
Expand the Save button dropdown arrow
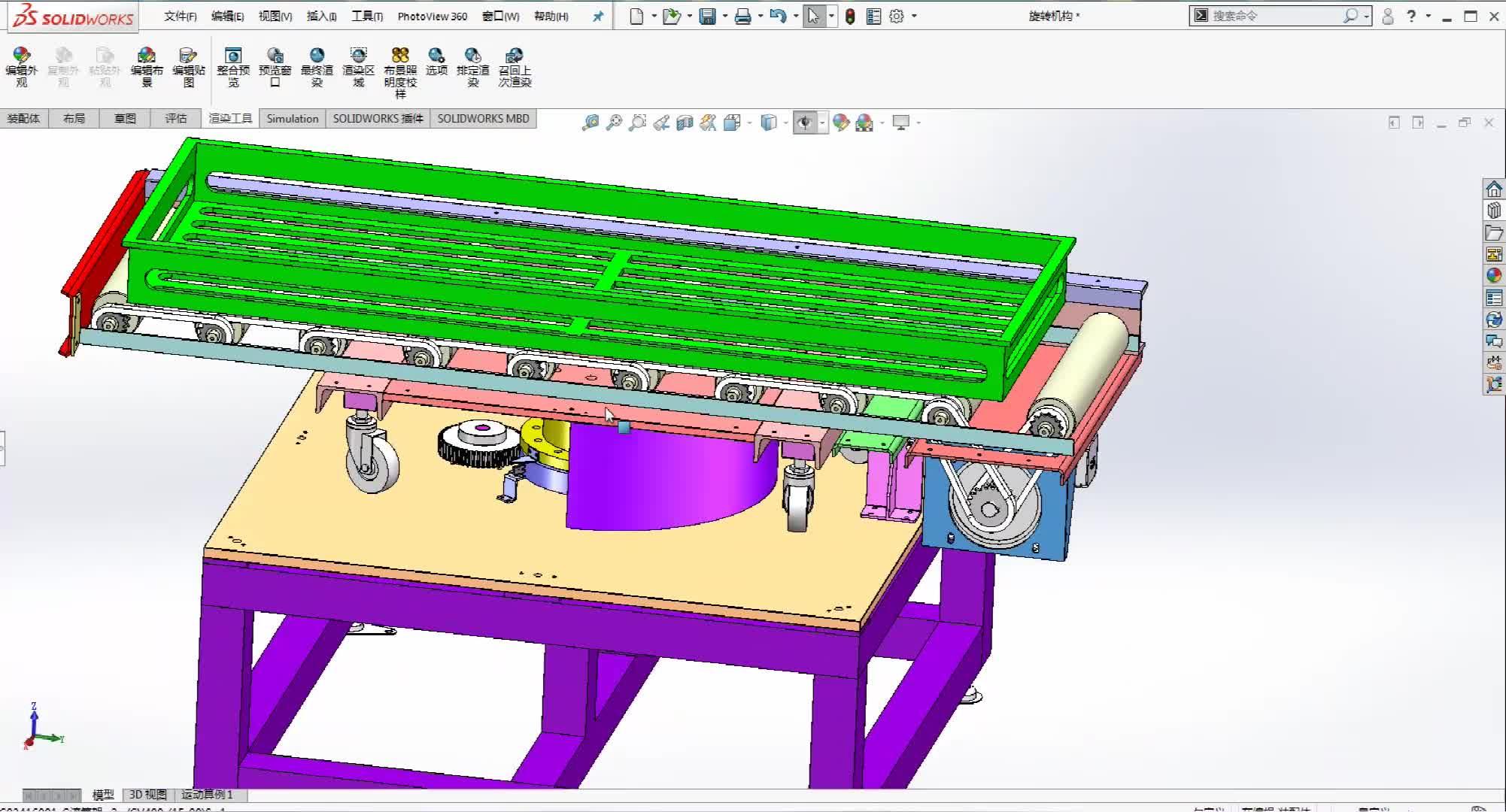point(724,17)
